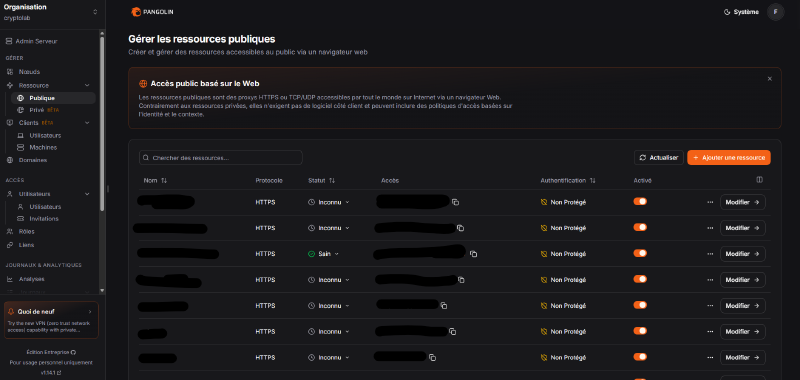Switch the Système theme setting
800x380 pixels.
point(741,12)
